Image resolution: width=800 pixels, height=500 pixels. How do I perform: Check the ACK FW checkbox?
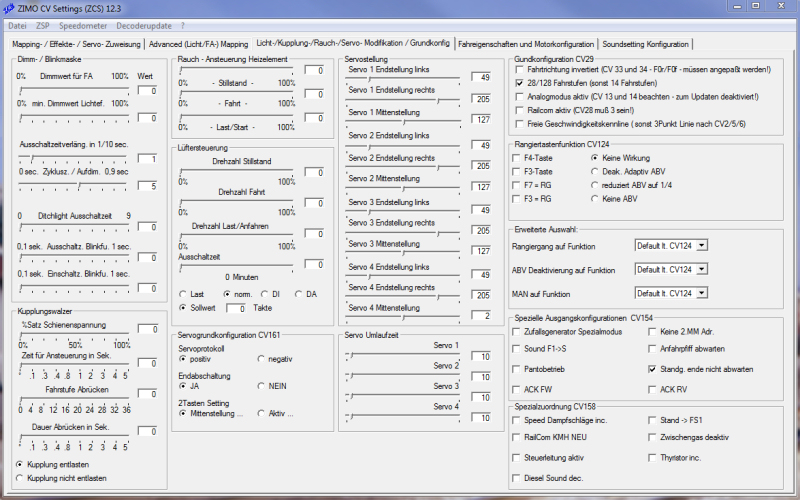516,390
